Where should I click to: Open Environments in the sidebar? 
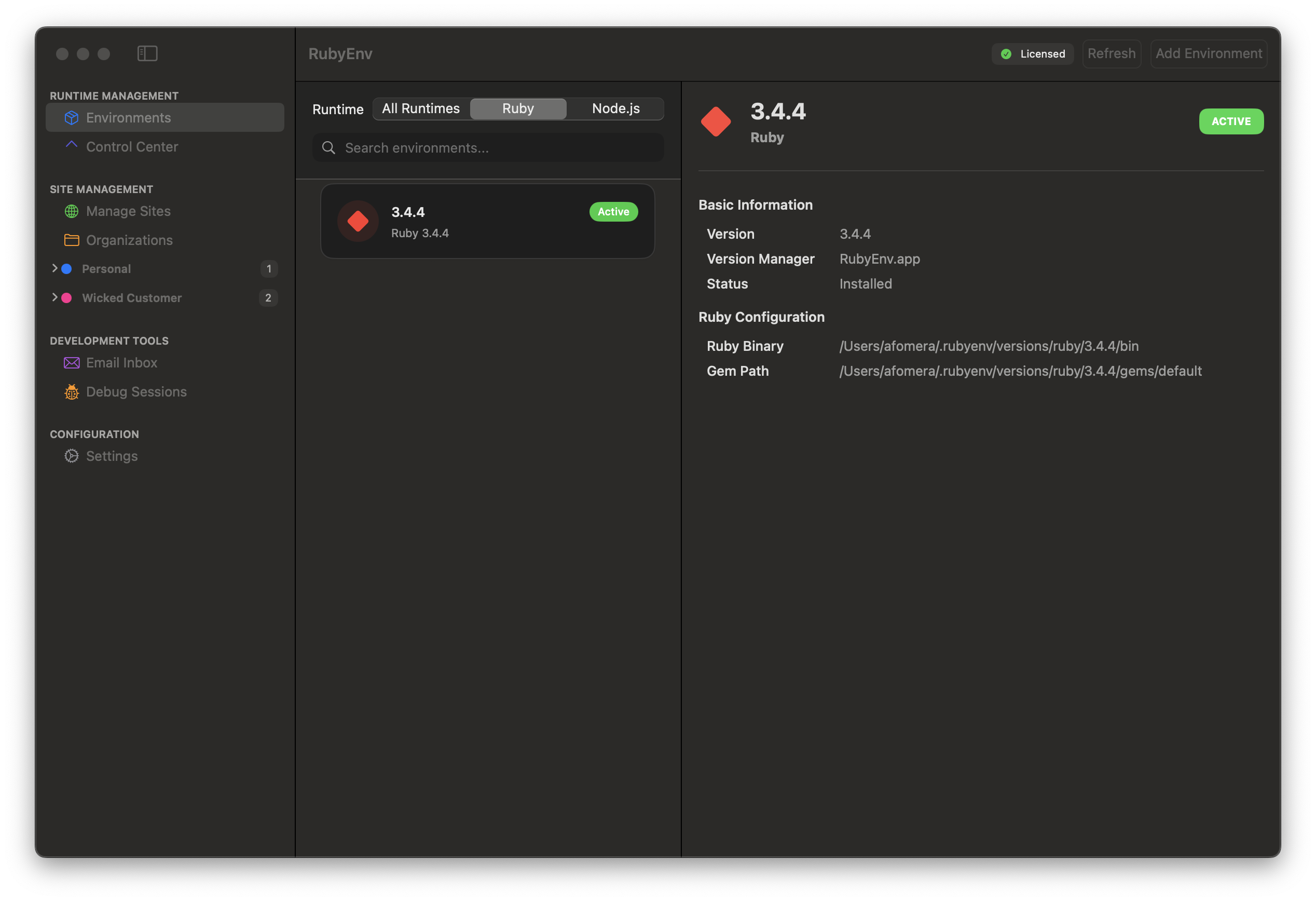(165, 118)
